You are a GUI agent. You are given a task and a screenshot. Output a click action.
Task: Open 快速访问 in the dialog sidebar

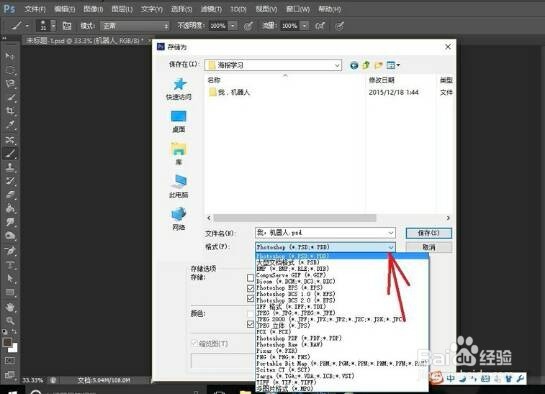(x=179, y=89)
